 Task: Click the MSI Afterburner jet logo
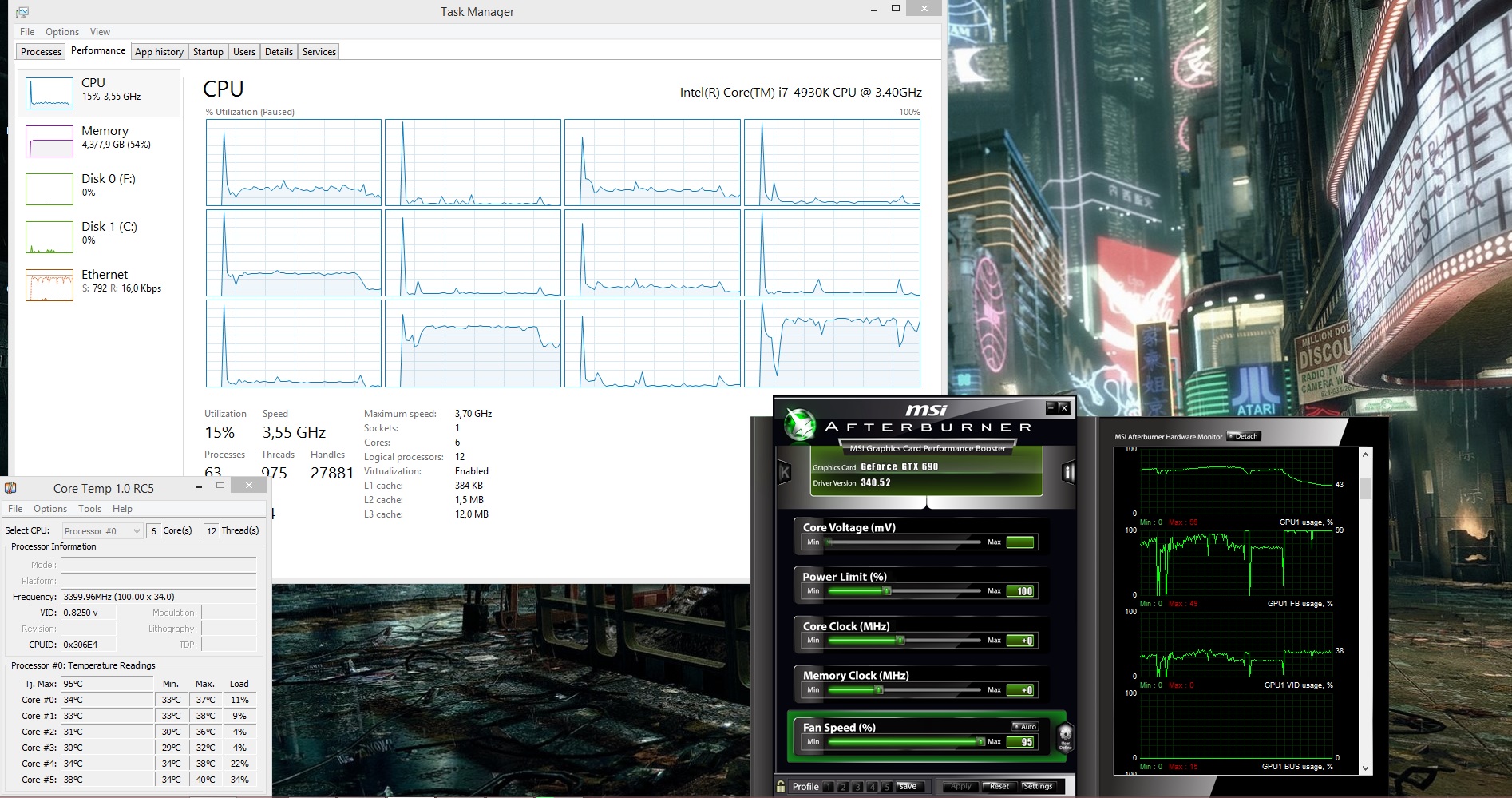(798, 425)
